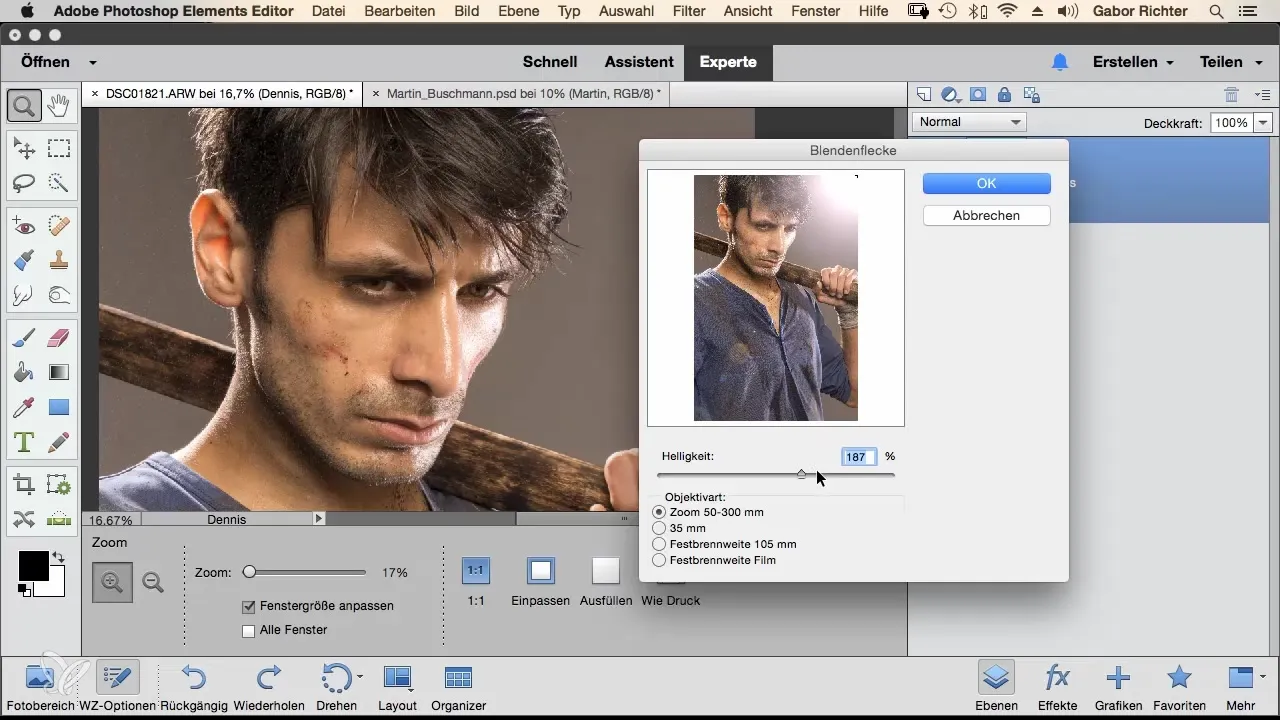Screen dimensions: 1280x720
Task: Select the Pencil tool
Action: pos(59,441)
